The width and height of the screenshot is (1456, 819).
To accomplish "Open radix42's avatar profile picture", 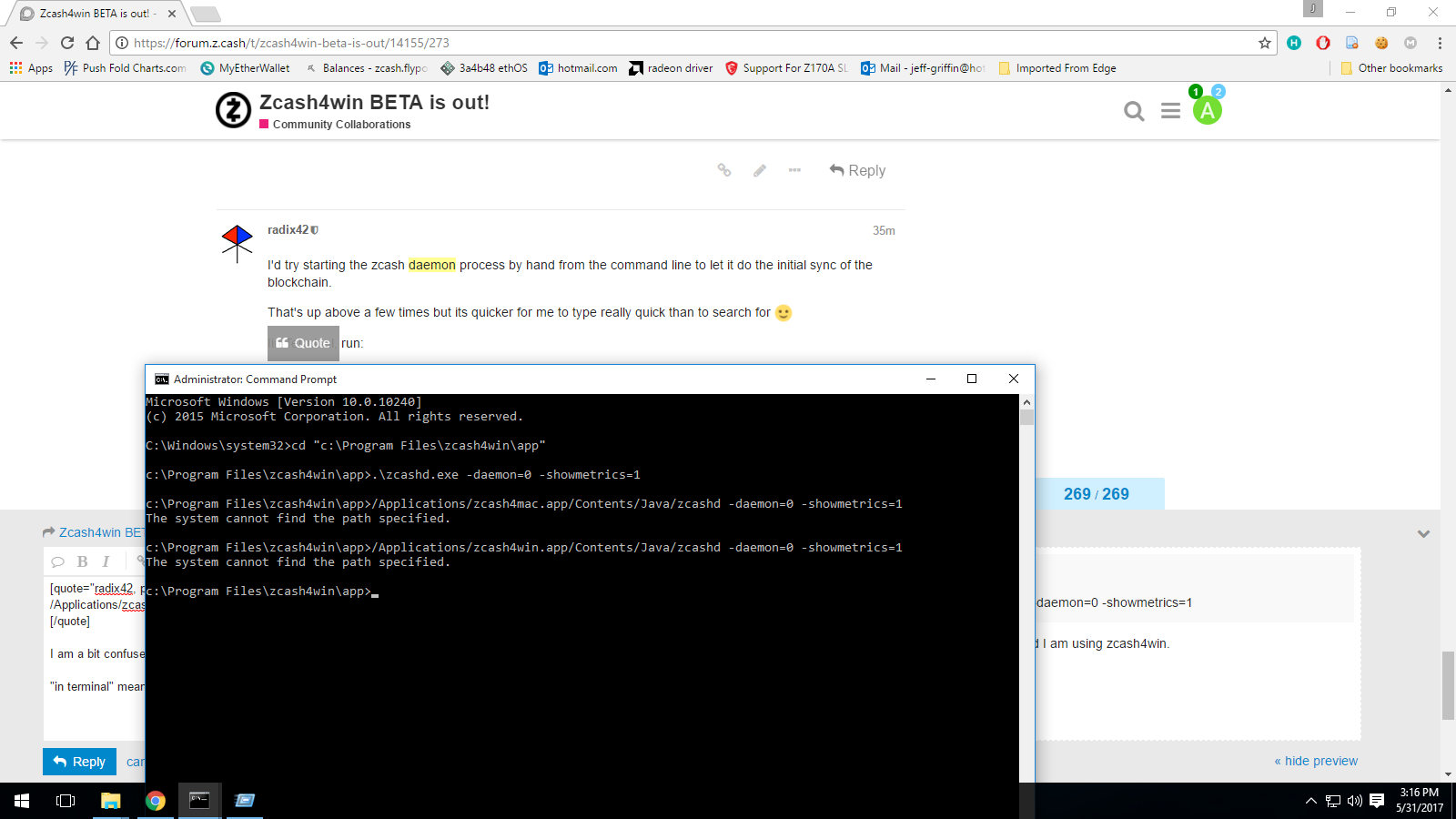I will [237, 243].
